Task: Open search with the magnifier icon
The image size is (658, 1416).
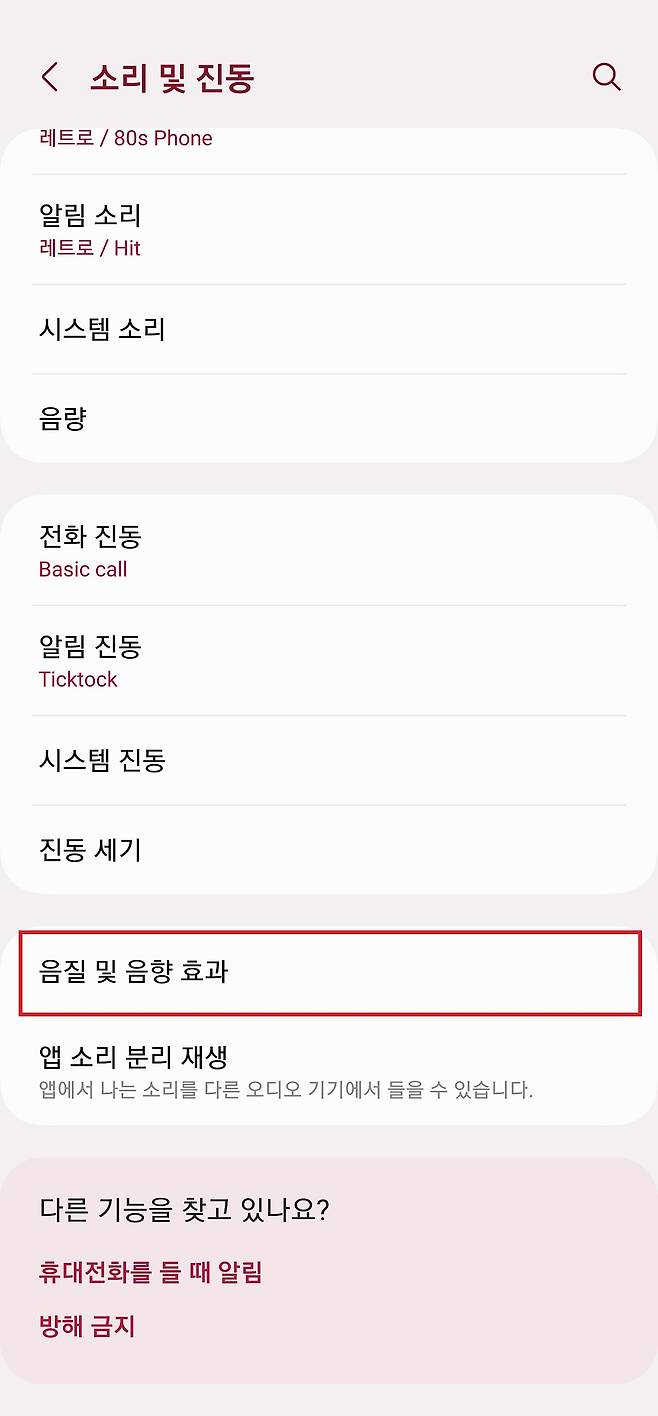Action: pos(606,77)
